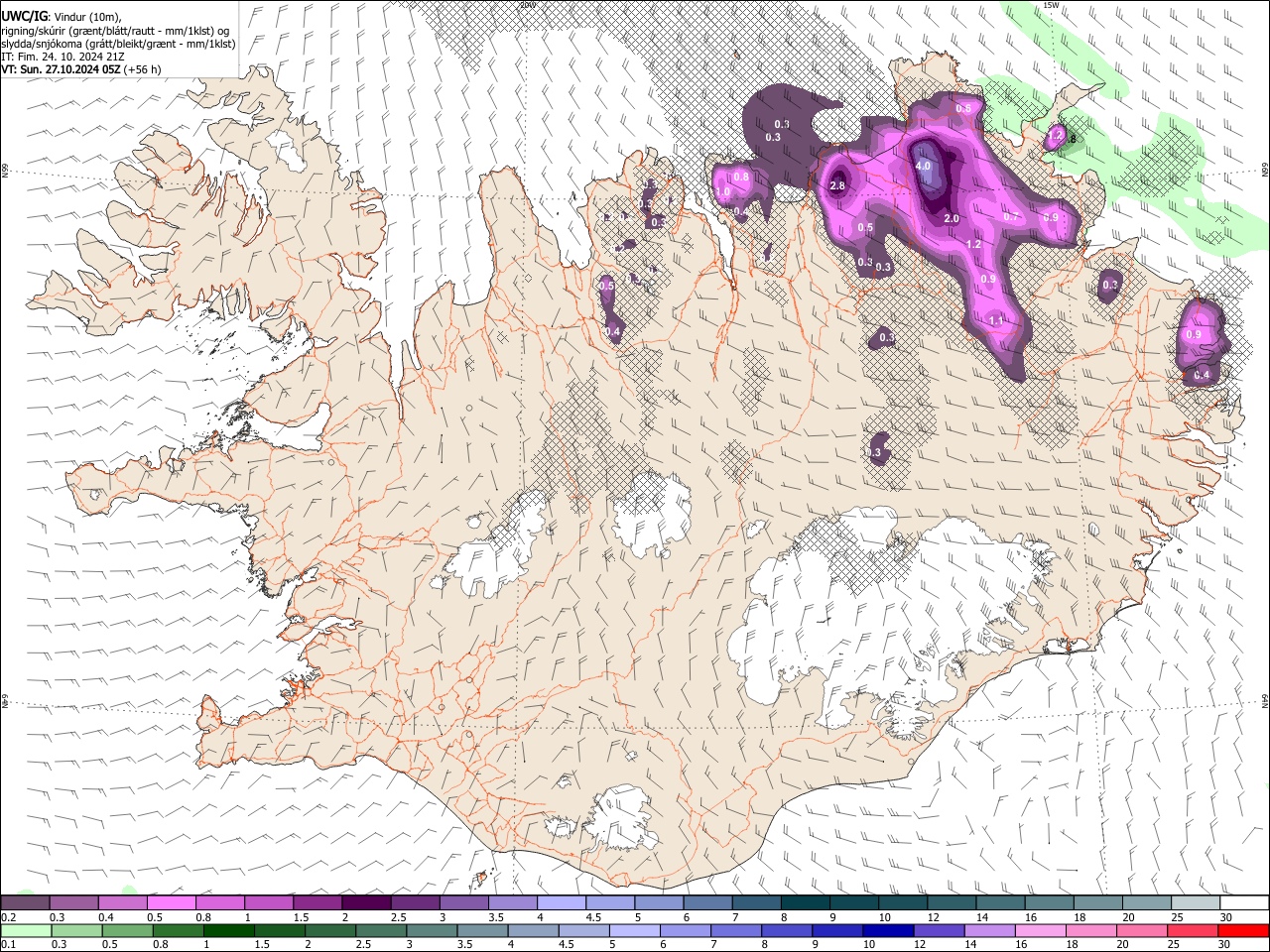
Task: Click the bright red swatch above 30 in lower legend
Action: (x=1243, y=930)
